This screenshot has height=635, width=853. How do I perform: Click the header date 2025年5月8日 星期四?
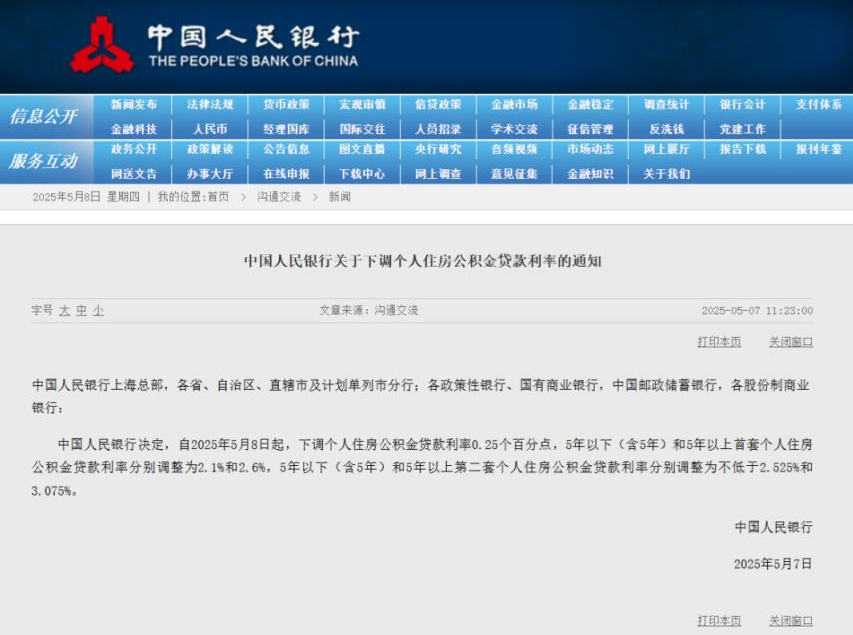[x=86, y=197]
